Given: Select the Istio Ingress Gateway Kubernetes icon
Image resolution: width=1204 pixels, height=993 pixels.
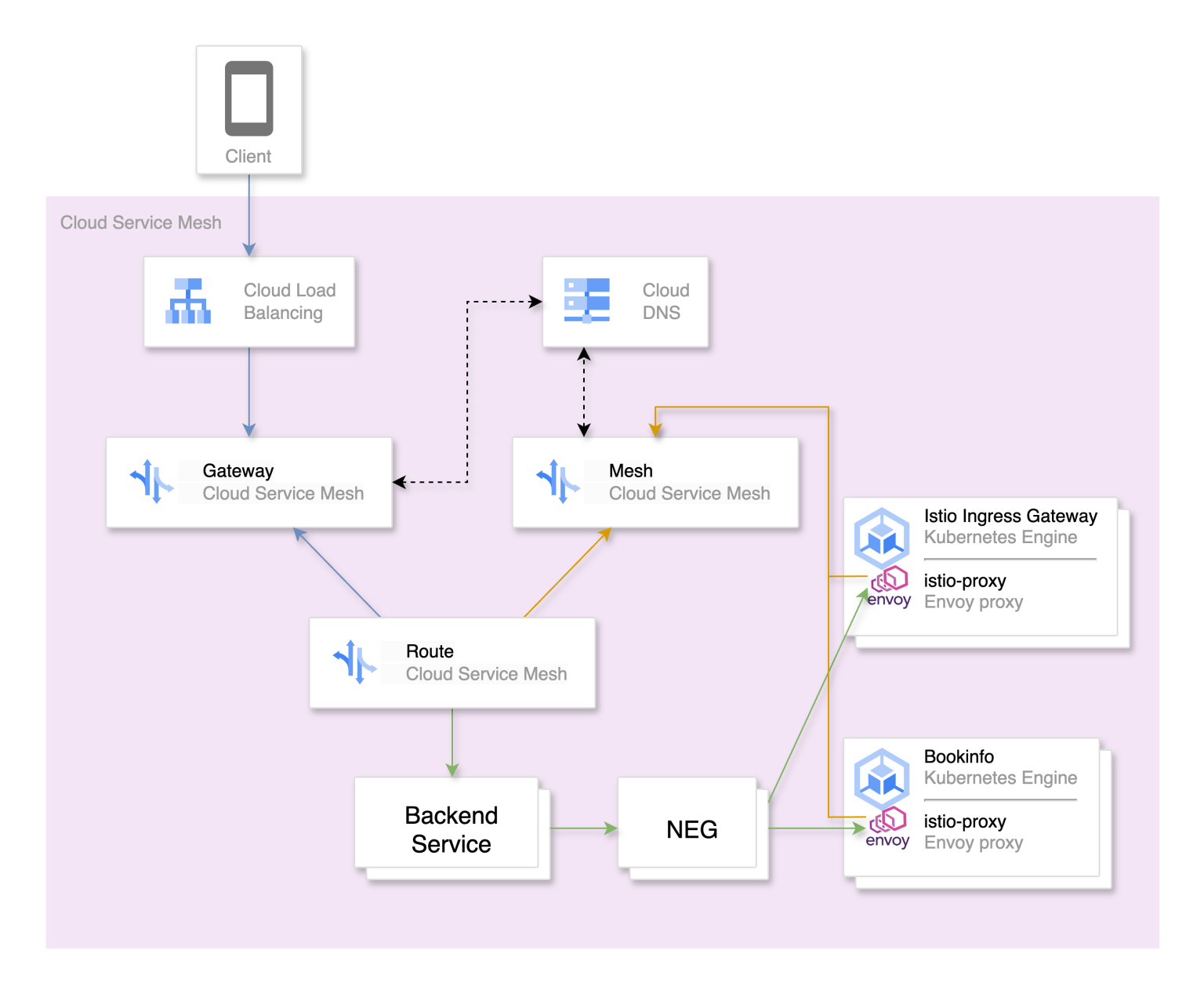Looking at the screenshot, I should click(x=883, y=538).
